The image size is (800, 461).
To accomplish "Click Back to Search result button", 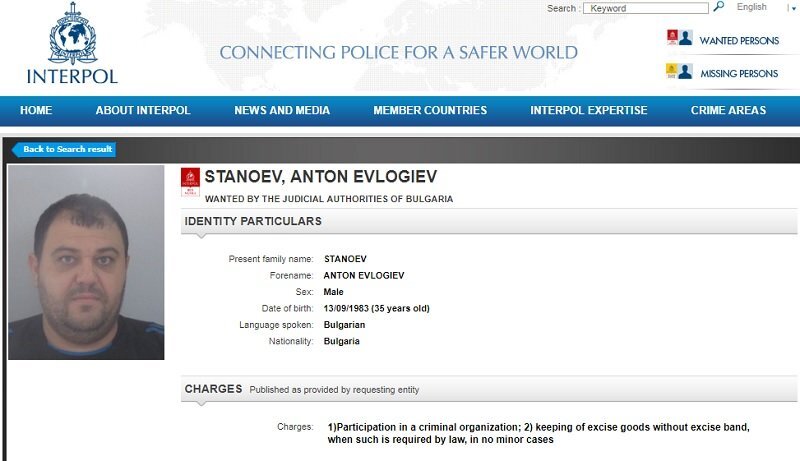I will click(64, 149).
